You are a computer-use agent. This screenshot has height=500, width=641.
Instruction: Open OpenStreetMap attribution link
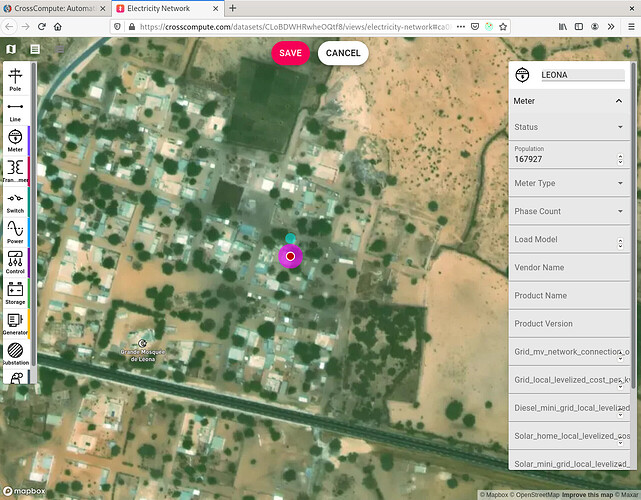tap(537, 495)
